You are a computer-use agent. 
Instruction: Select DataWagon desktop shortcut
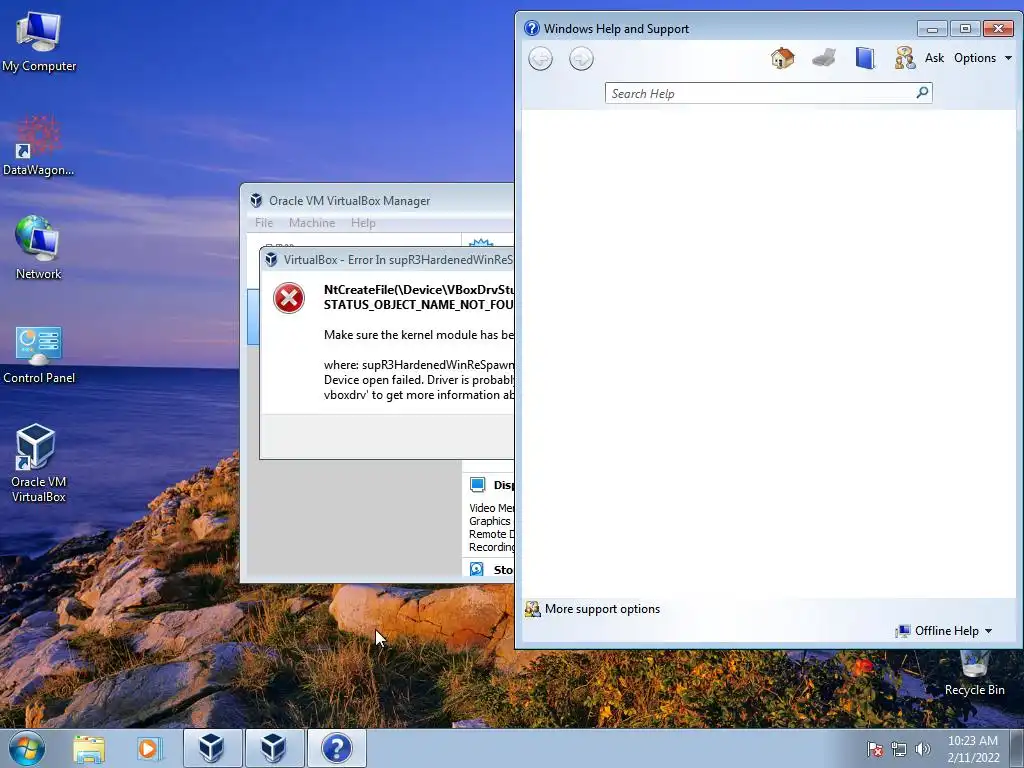click(x=39, y=146)
